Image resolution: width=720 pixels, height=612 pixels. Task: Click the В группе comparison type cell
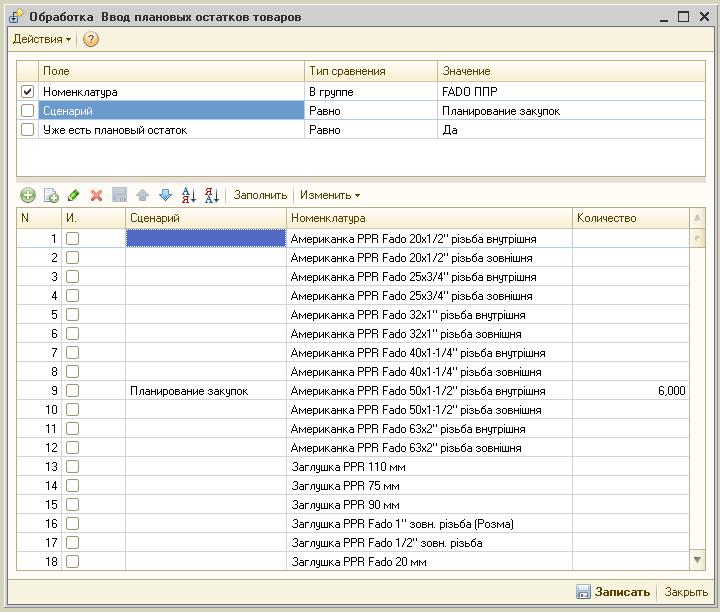(371, 91)
